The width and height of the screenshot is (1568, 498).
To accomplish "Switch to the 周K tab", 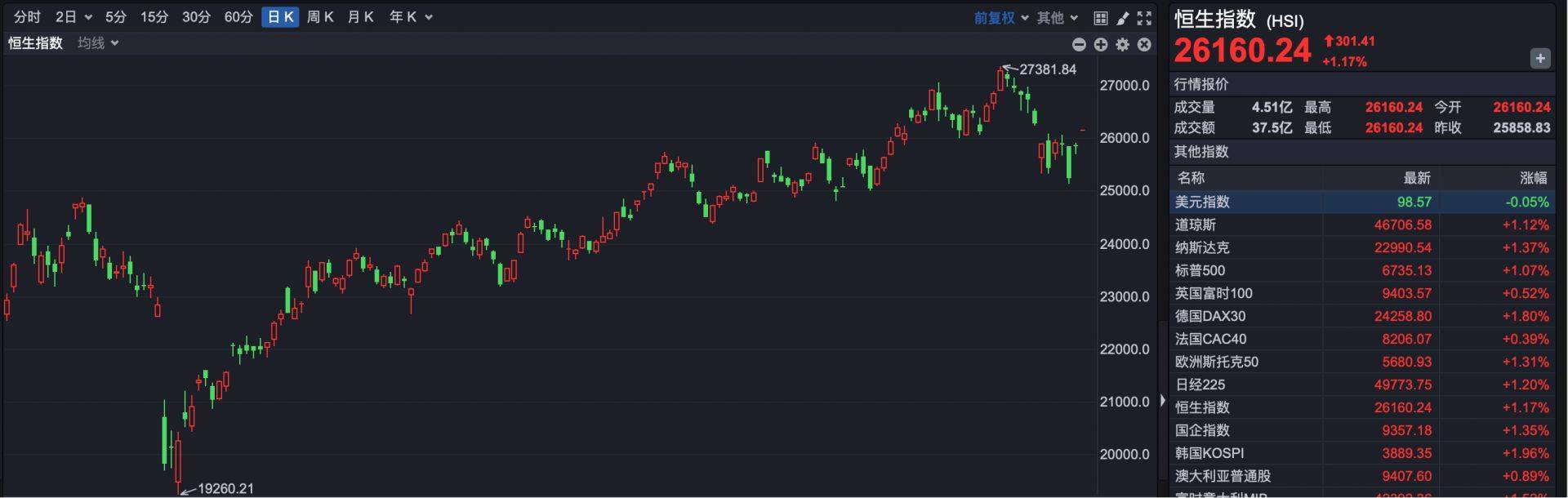I will click(320, 17).
